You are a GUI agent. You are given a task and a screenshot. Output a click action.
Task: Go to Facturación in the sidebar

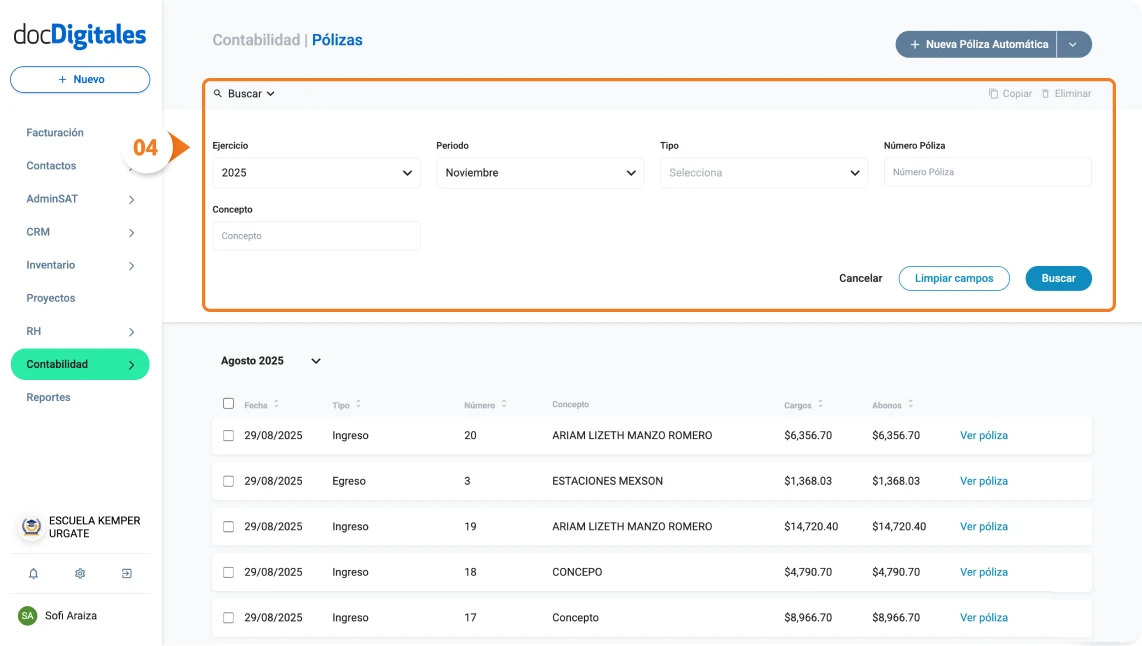tap(55, 132)
